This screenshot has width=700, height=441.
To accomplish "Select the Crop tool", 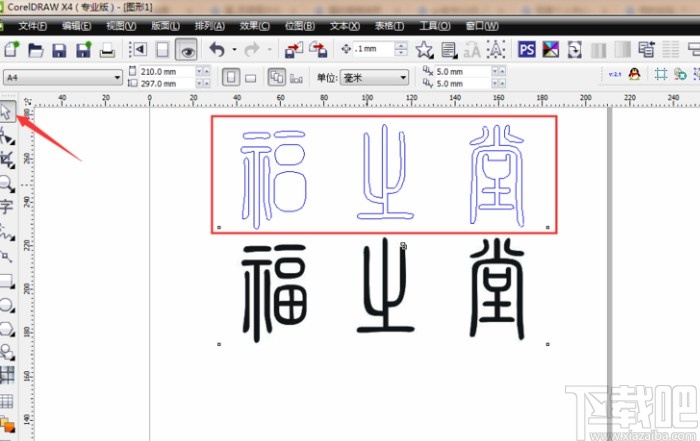I will point(7,160).
